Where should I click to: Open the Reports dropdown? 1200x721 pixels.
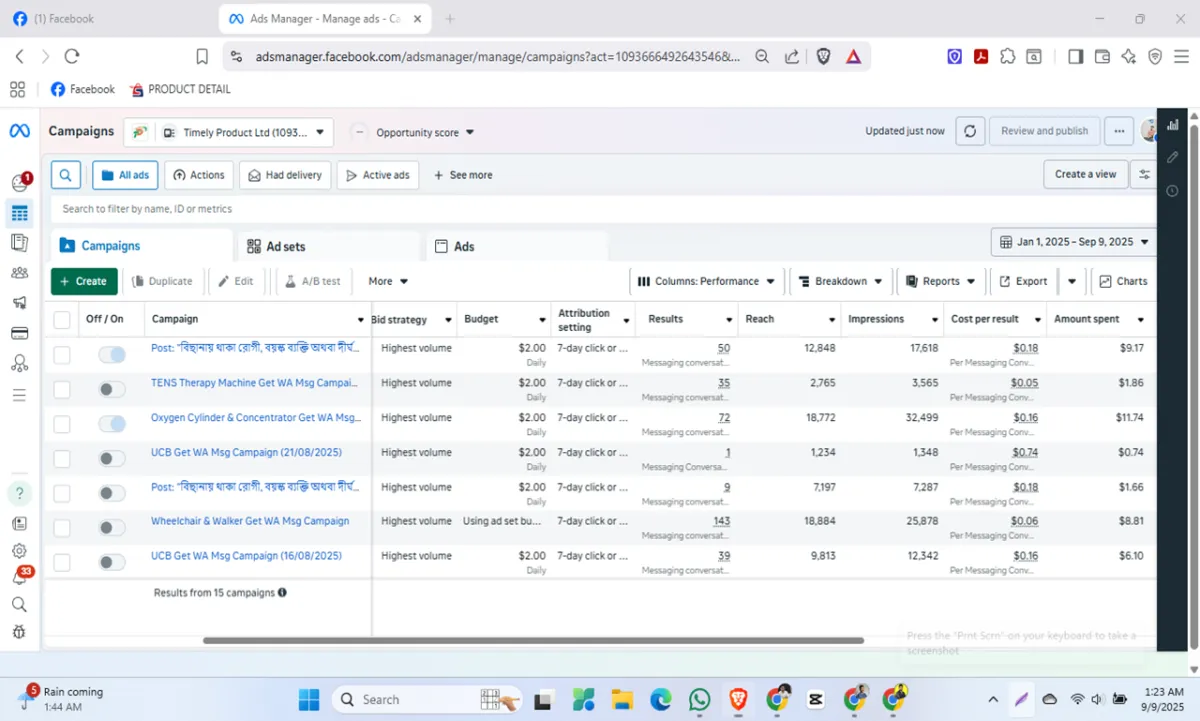click(x=940, y=281)
